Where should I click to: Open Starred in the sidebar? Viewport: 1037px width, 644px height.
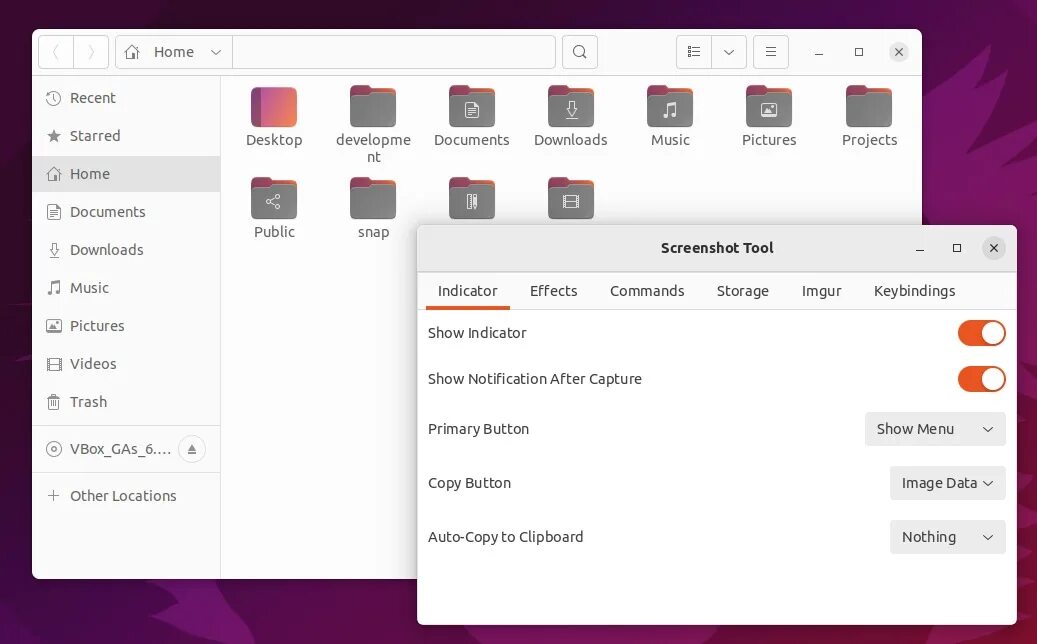126,136
